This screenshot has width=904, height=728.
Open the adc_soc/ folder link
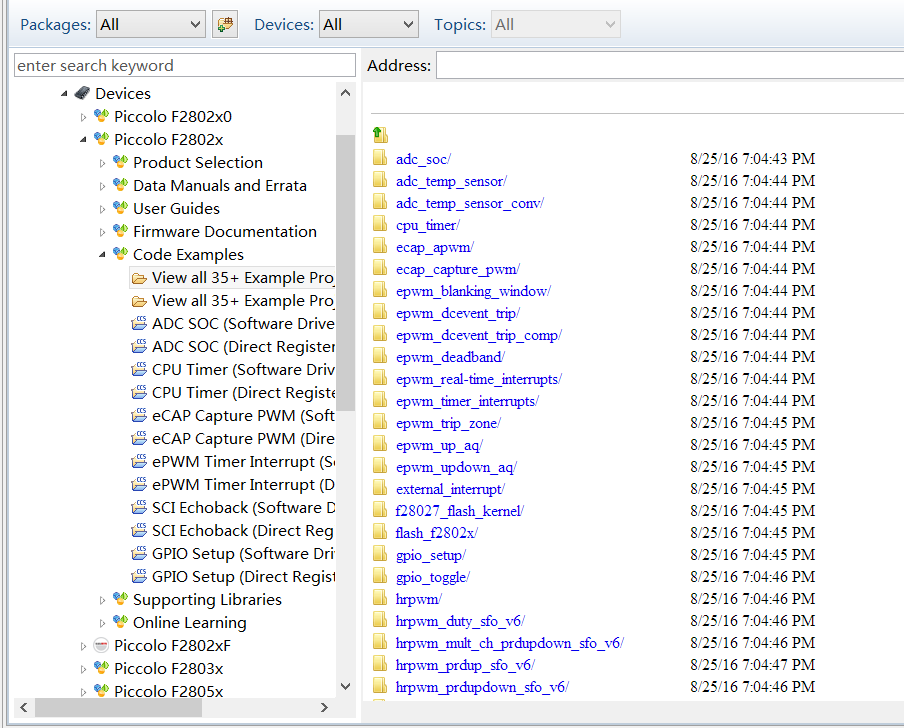[423, 159]
